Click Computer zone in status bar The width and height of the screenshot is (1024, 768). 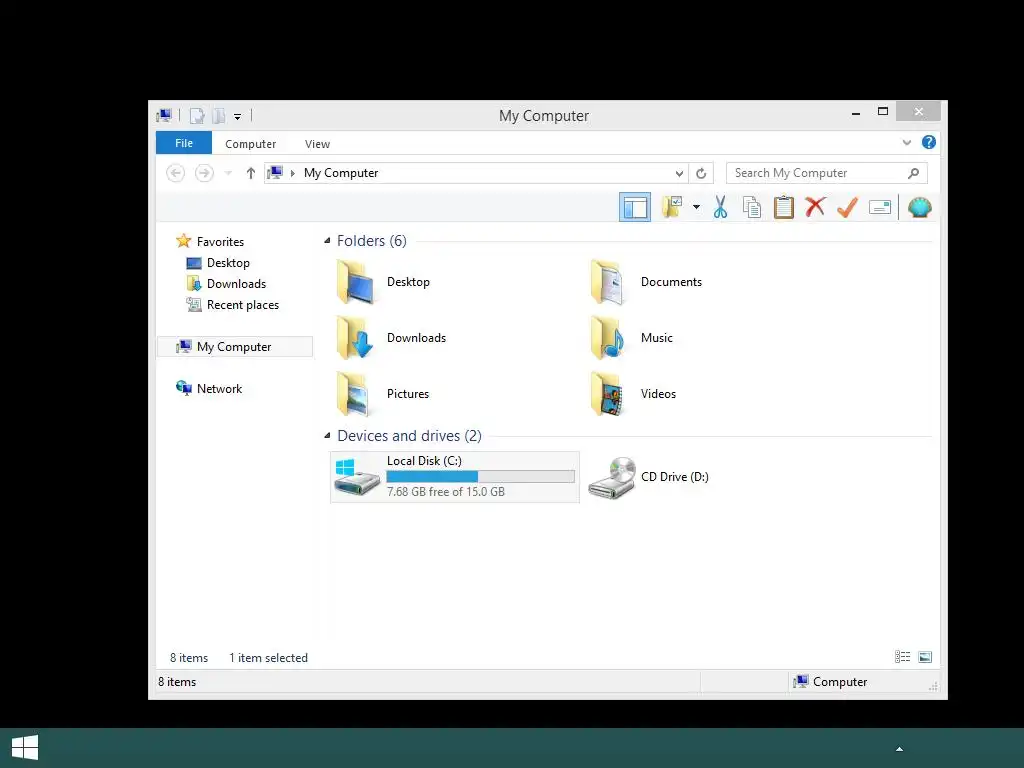pos(830,682)
